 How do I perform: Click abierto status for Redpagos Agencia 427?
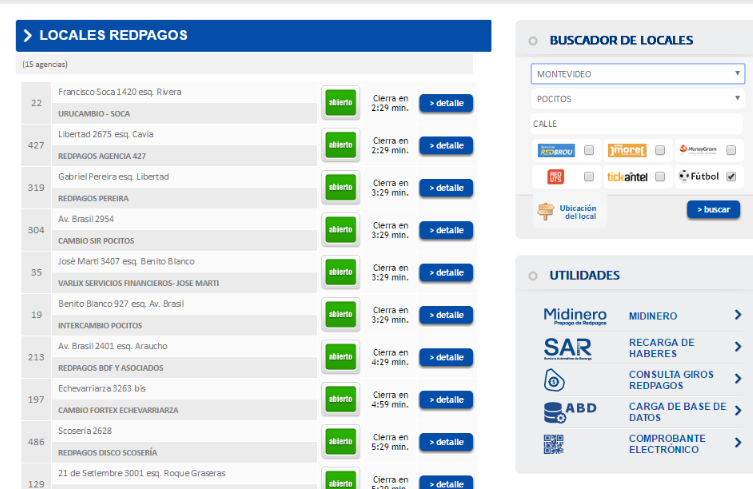click(340, 145)
